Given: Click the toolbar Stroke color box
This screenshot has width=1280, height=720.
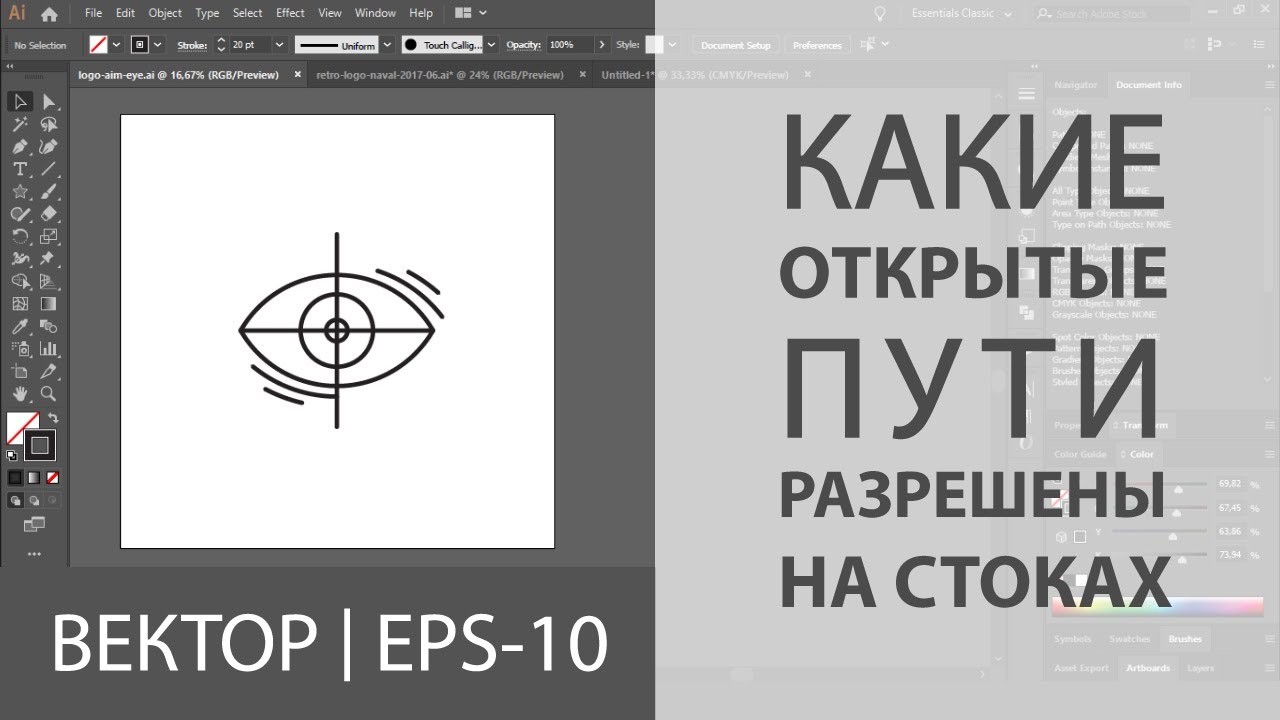Looking at the screenshot, I should [x=40, y=445].
